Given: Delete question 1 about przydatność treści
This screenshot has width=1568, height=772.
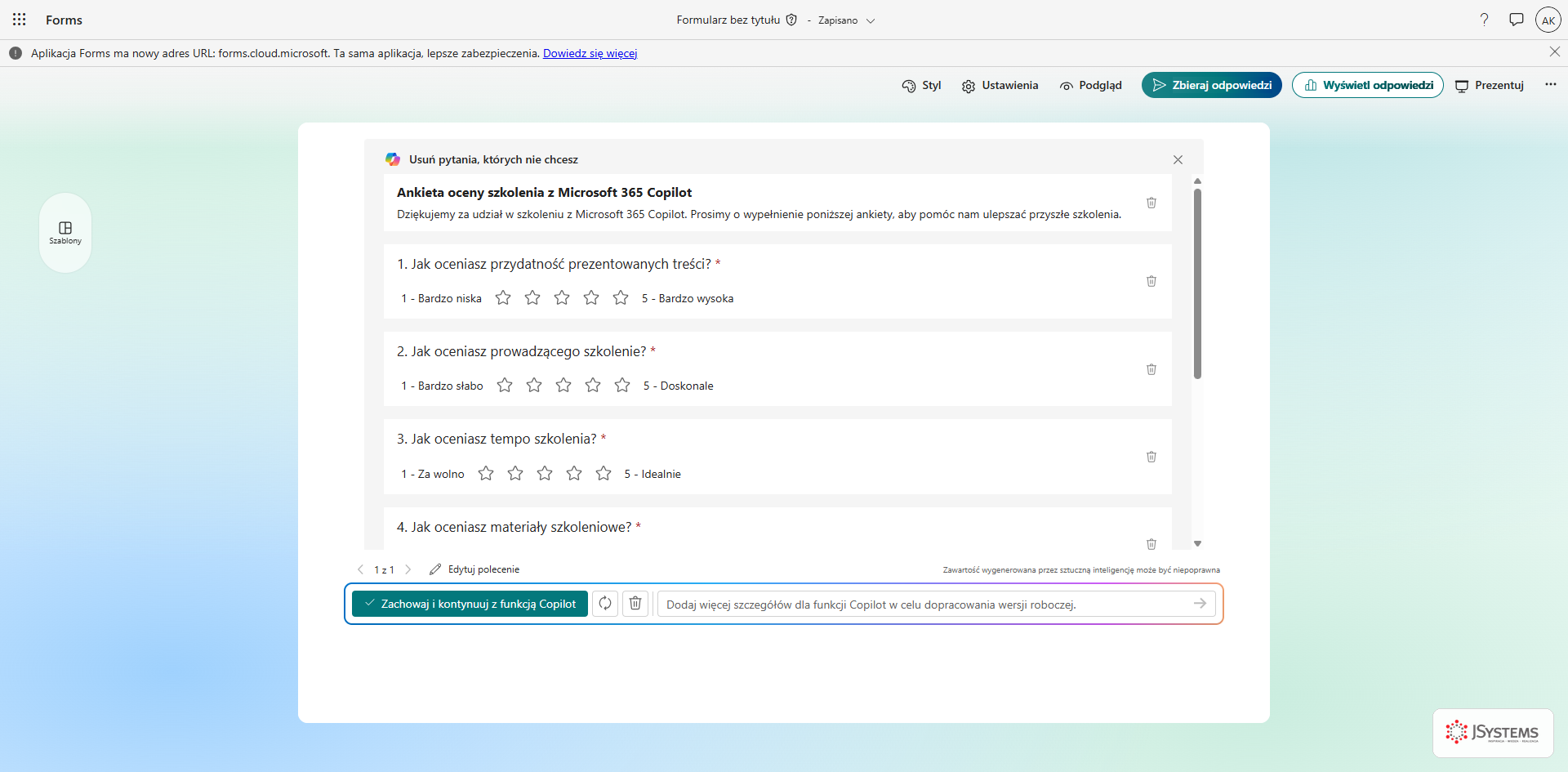Looking at the screenshot, I should [1151, 281].
